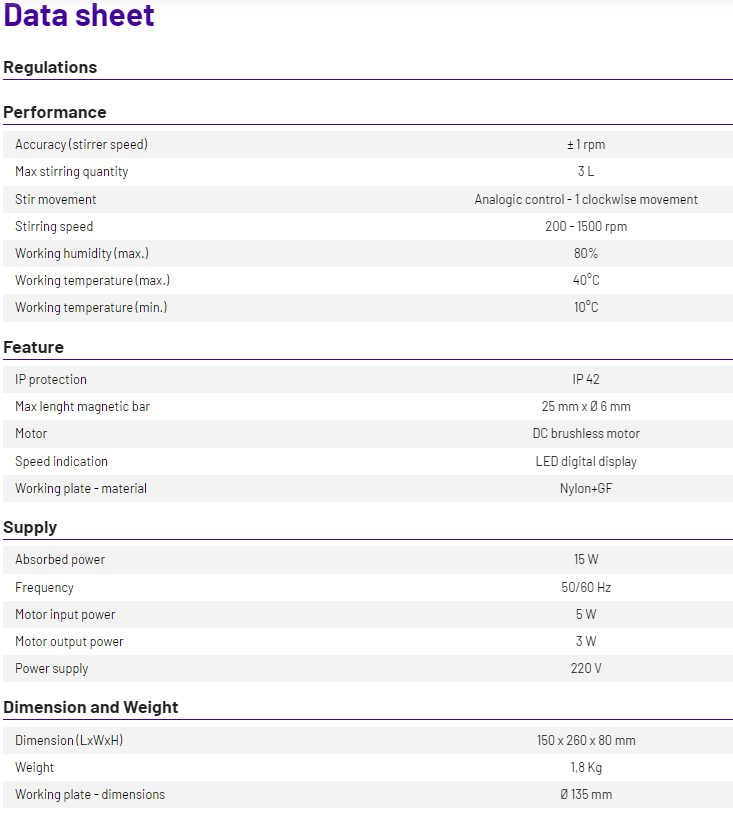This screenshot has width=733, height=813.
Task: Select the Working plate - dimensions label
Action: [x=90, y=794]
